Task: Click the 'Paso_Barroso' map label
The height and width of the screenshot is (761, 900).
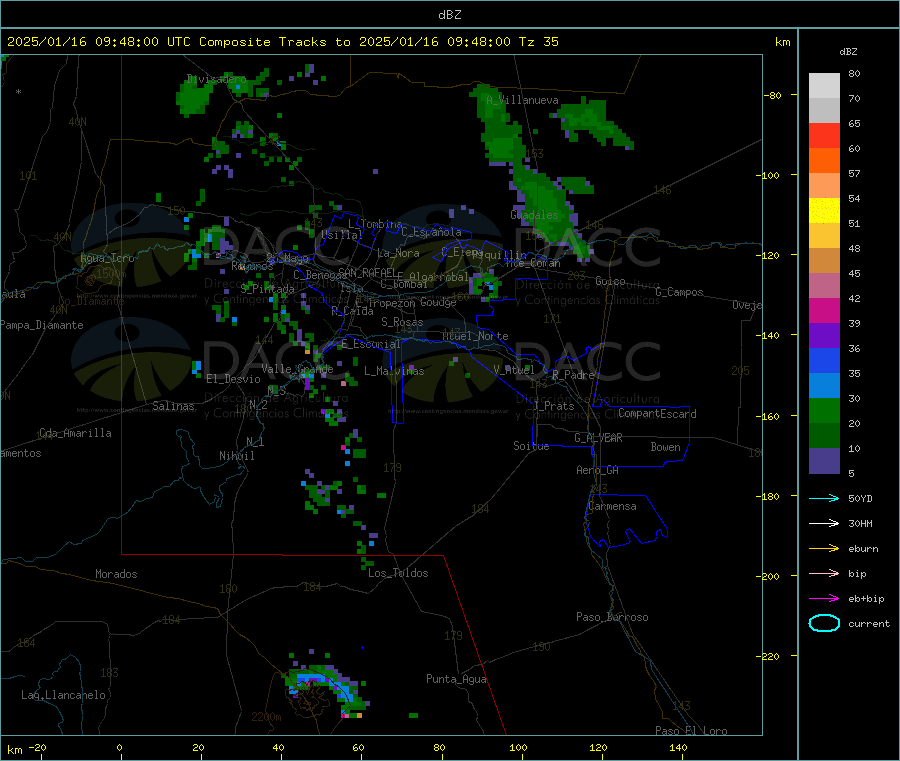Action: pos(612,617)
